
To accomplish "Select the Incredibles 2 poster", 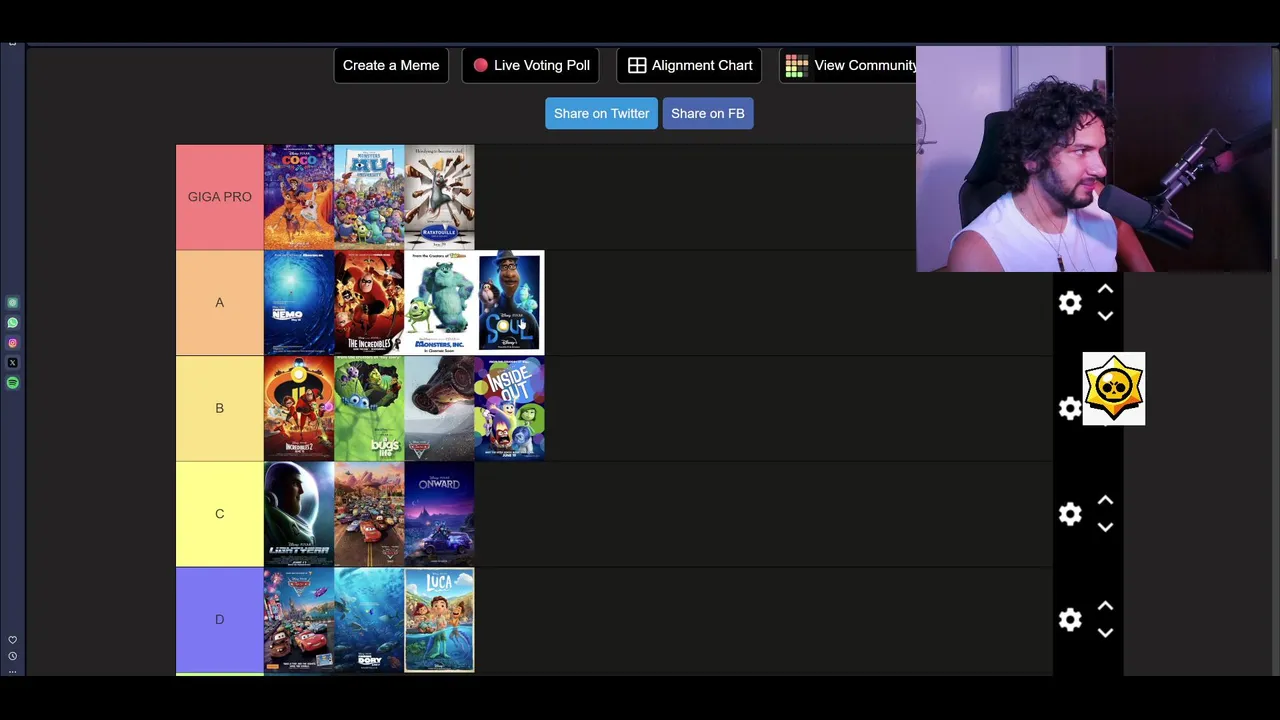I will pyautogui.click(x=299, y=408).
